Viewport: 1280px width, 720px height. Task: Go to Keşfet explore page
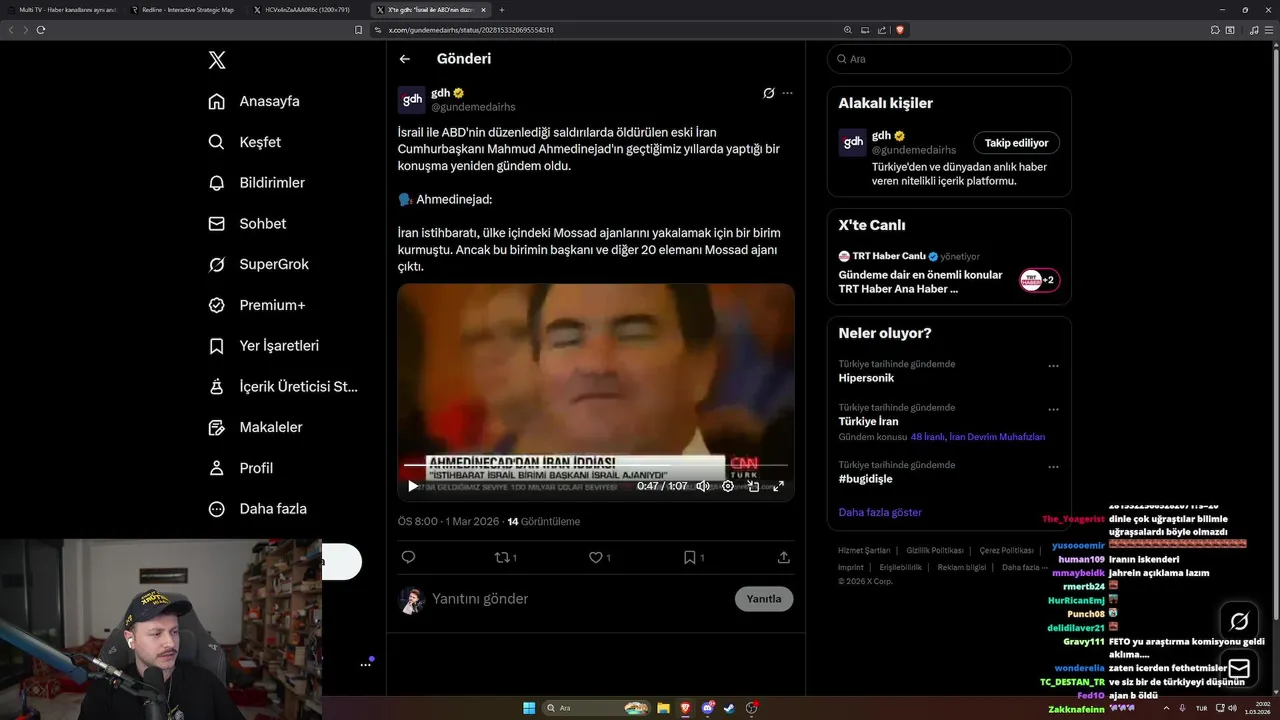pos(244,142)
